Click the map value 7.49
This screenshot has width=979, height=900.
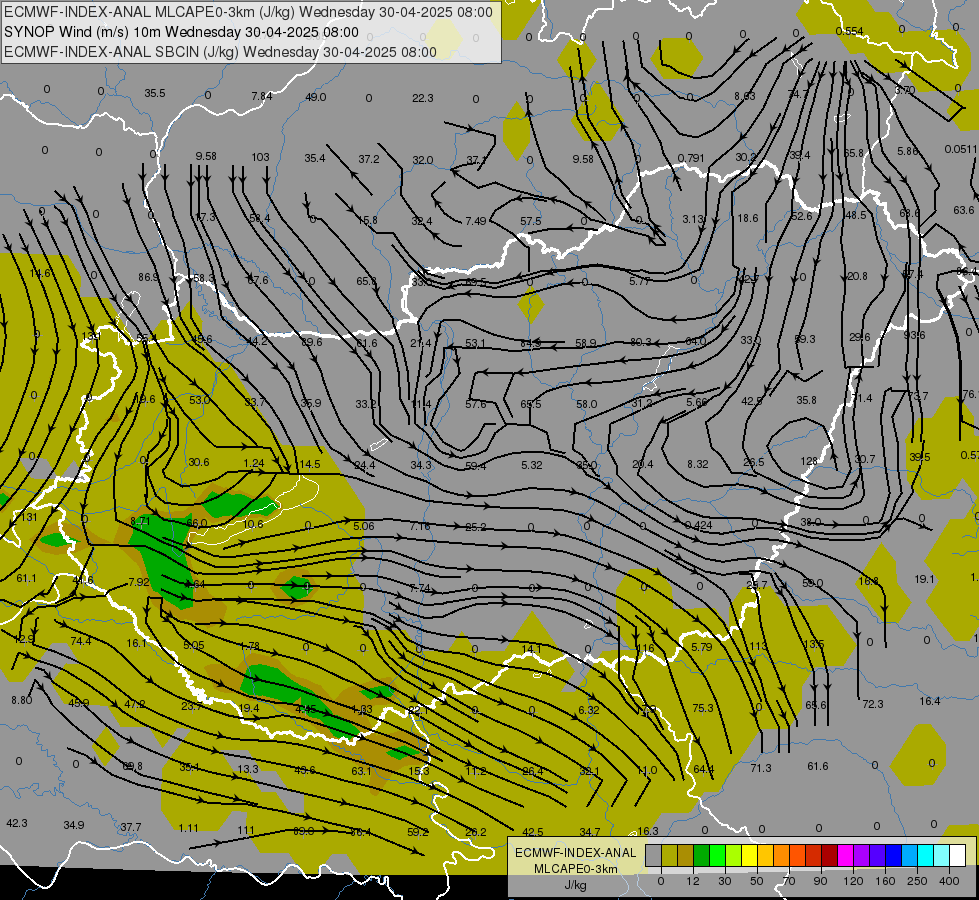click(x=476, y=221)
